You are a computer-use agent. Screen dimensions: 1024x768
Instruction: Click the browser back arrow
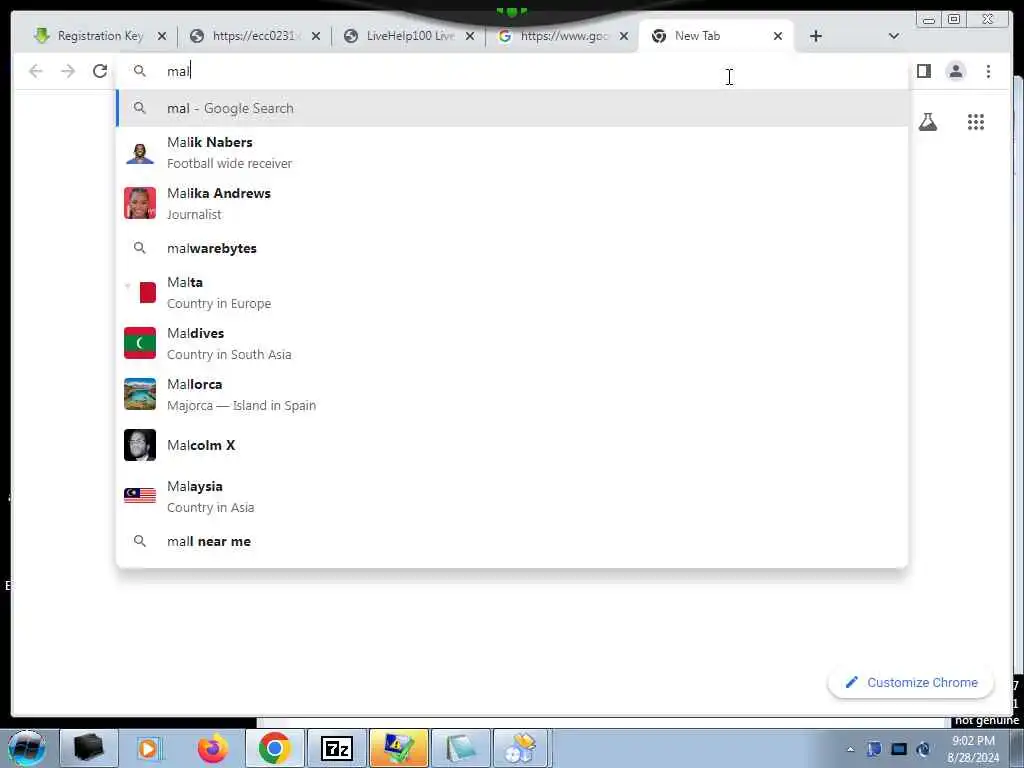coord(36,71)
